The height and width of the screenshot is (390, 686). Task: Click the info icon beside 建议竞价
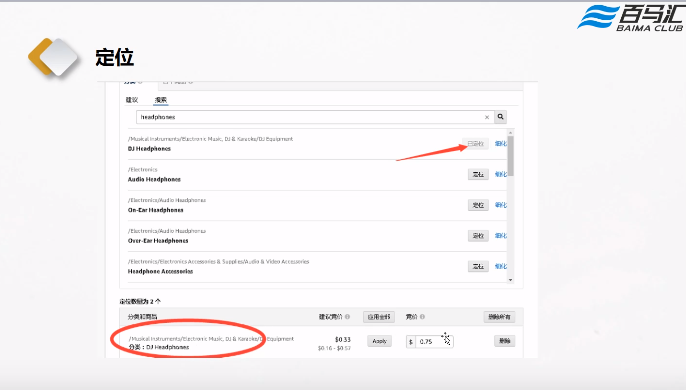347,316
